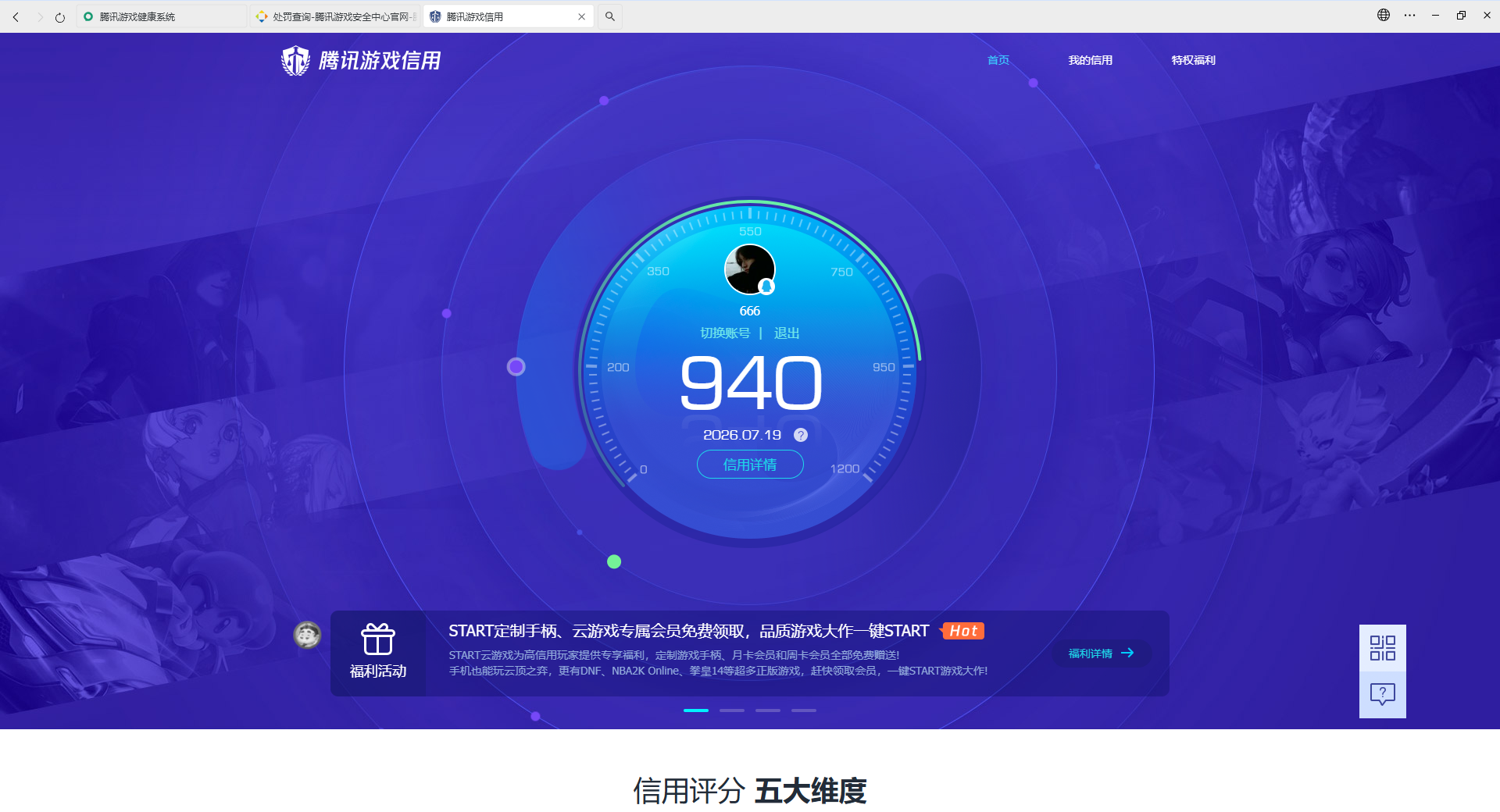The image size is (1500, 812).
Task: Click the credit score 940
Action: 751,383
